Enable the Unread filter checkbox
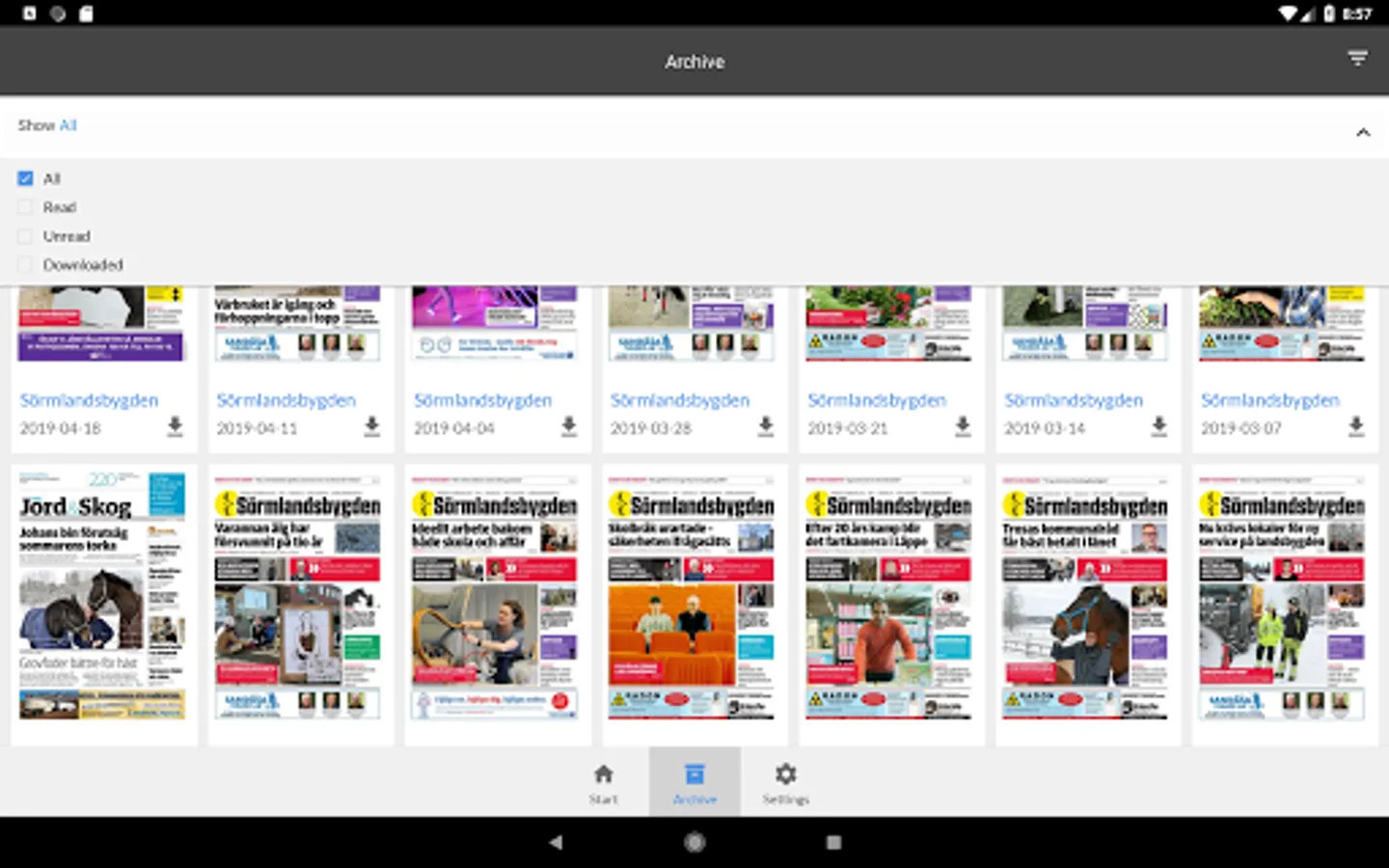 [x=25, y=236]
